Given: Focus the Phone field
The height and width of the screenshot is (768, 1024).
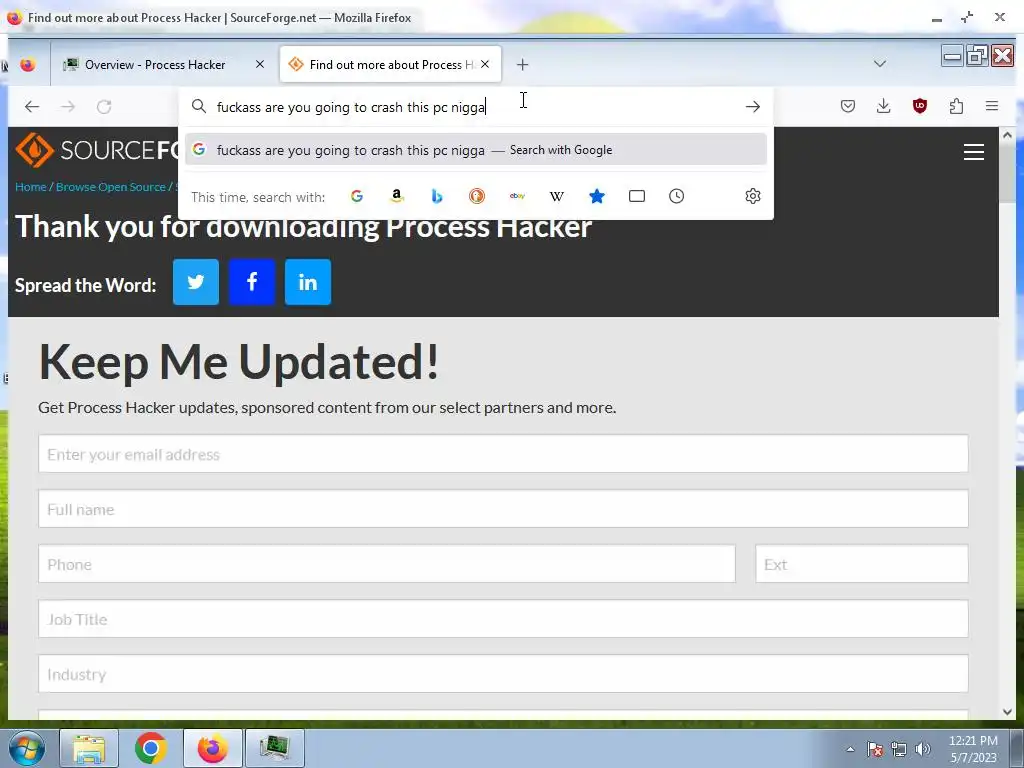Looking at the screenshot, I should coord(387,564).
